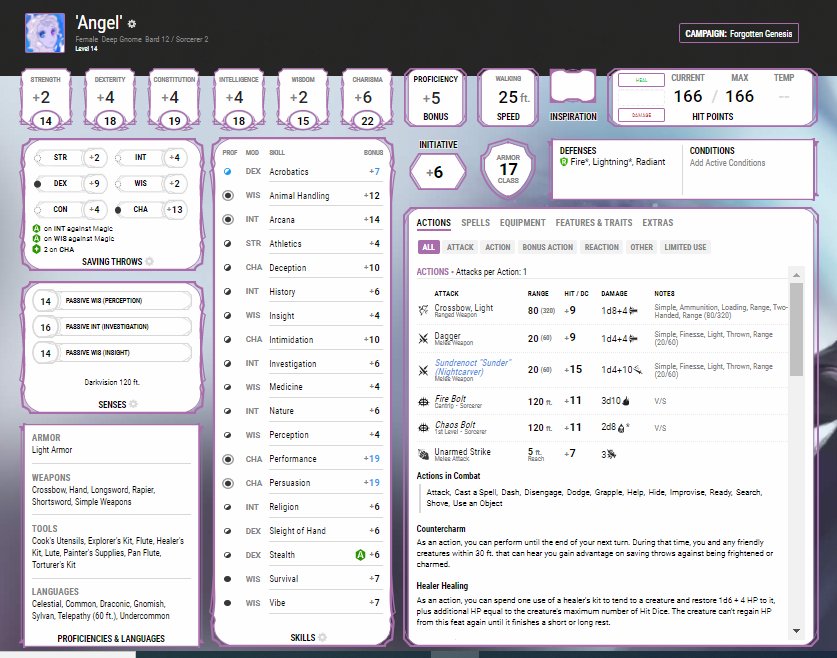Click scroll down arrow in actions panel
Screen dimensions: 837x658
tap(796, 631)
